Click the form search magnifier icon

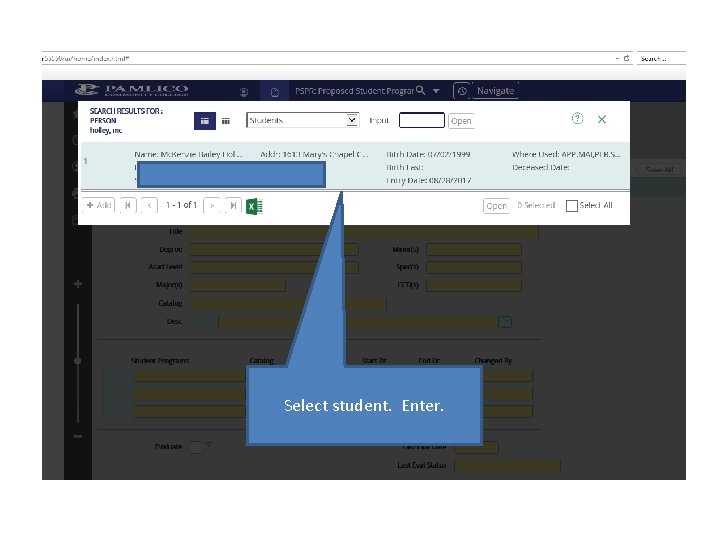(420, 90)
